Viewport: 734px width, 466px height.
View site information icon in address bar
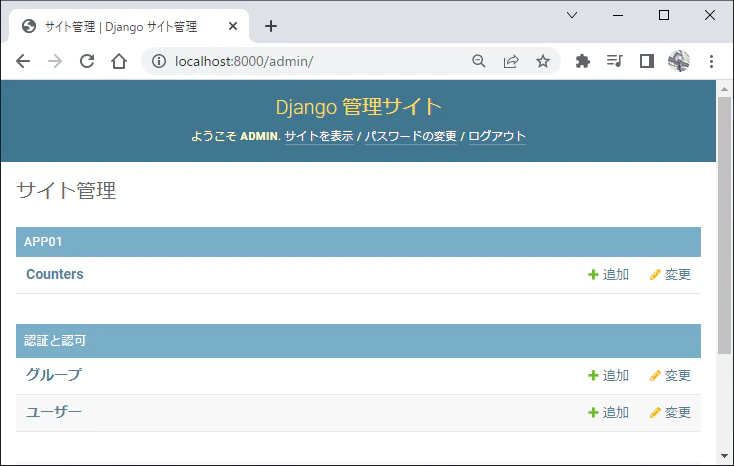tap(159, 61)
